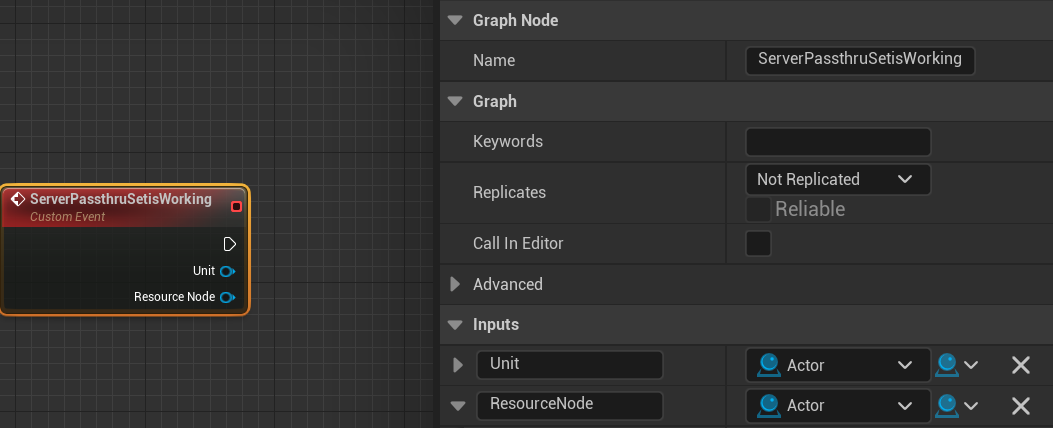Click the Unit output pin circle
The height and width of the screenshot is (428, 1053).
click(x=227, y=271)
